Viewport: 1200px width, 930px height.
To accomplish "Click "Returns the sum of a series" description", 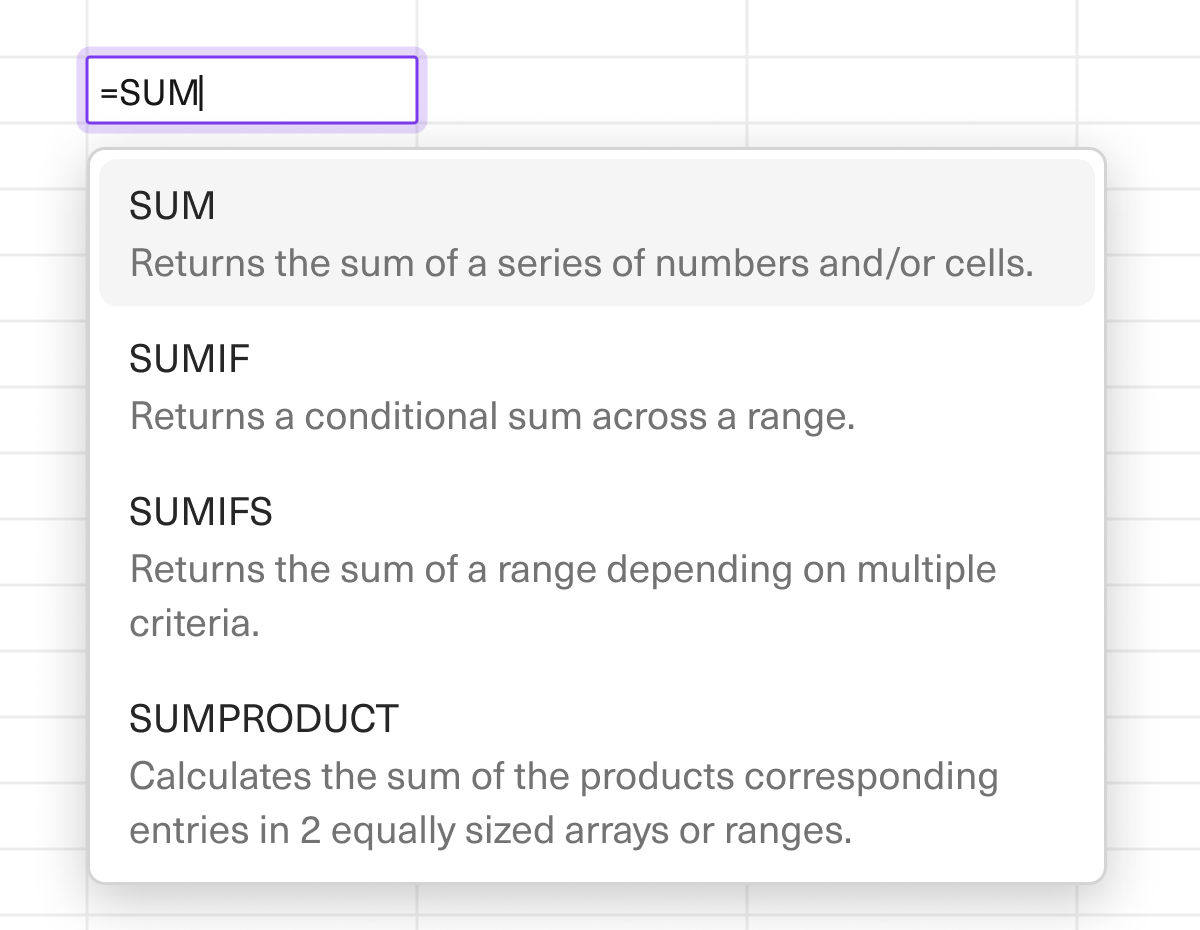I will tap(581, 264).
